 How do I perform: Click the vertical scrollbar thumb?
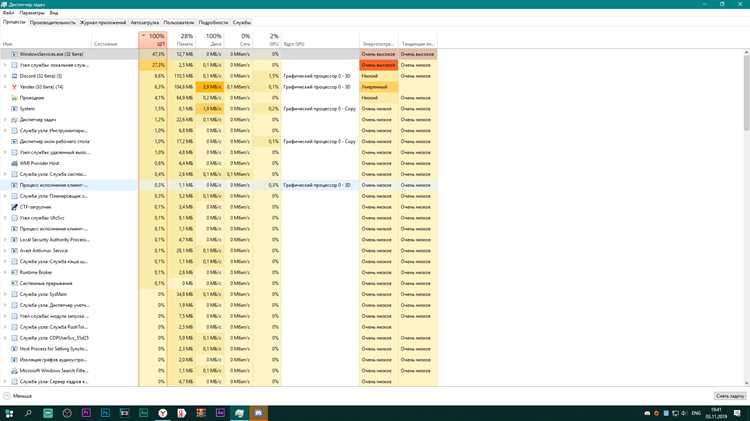pos(746,93)
